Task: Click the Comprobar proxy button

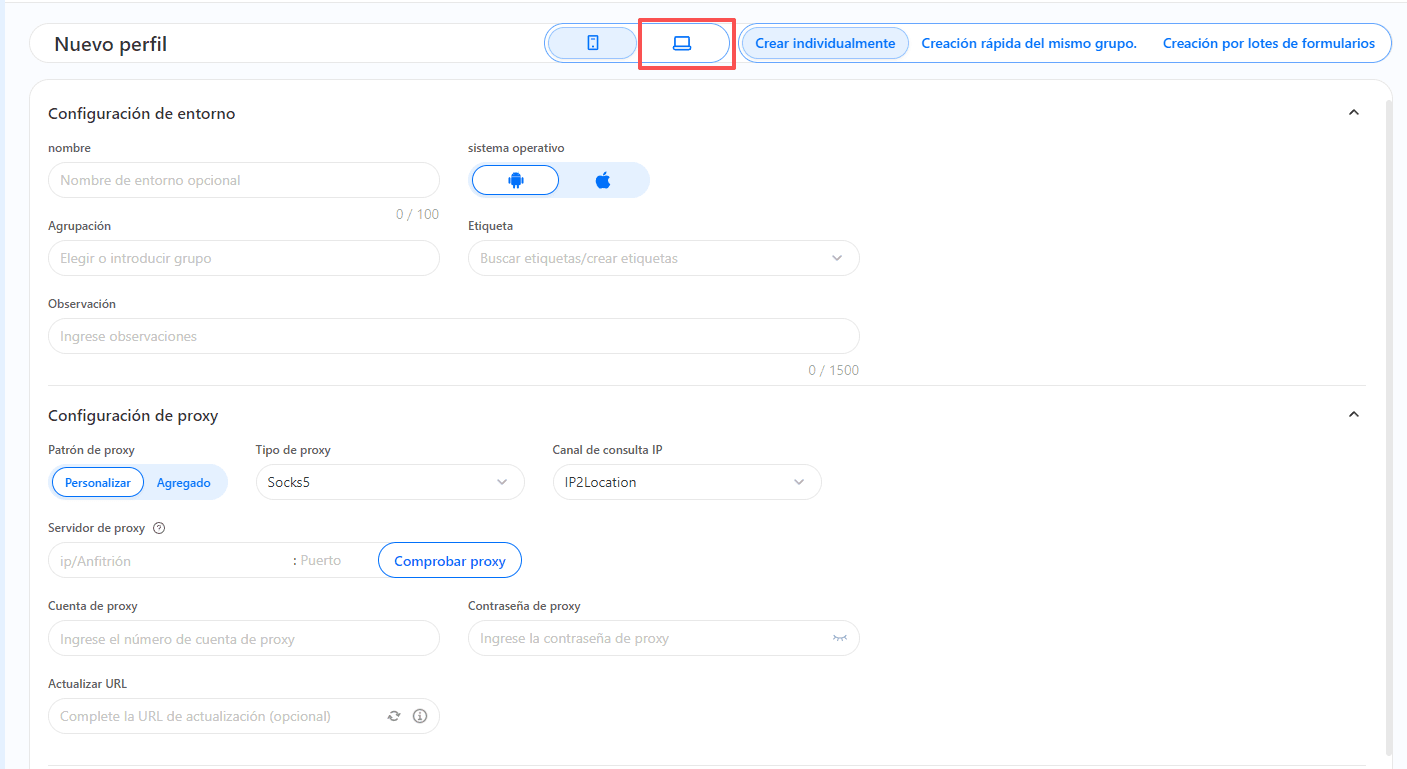Action: (x=450, y=561)
